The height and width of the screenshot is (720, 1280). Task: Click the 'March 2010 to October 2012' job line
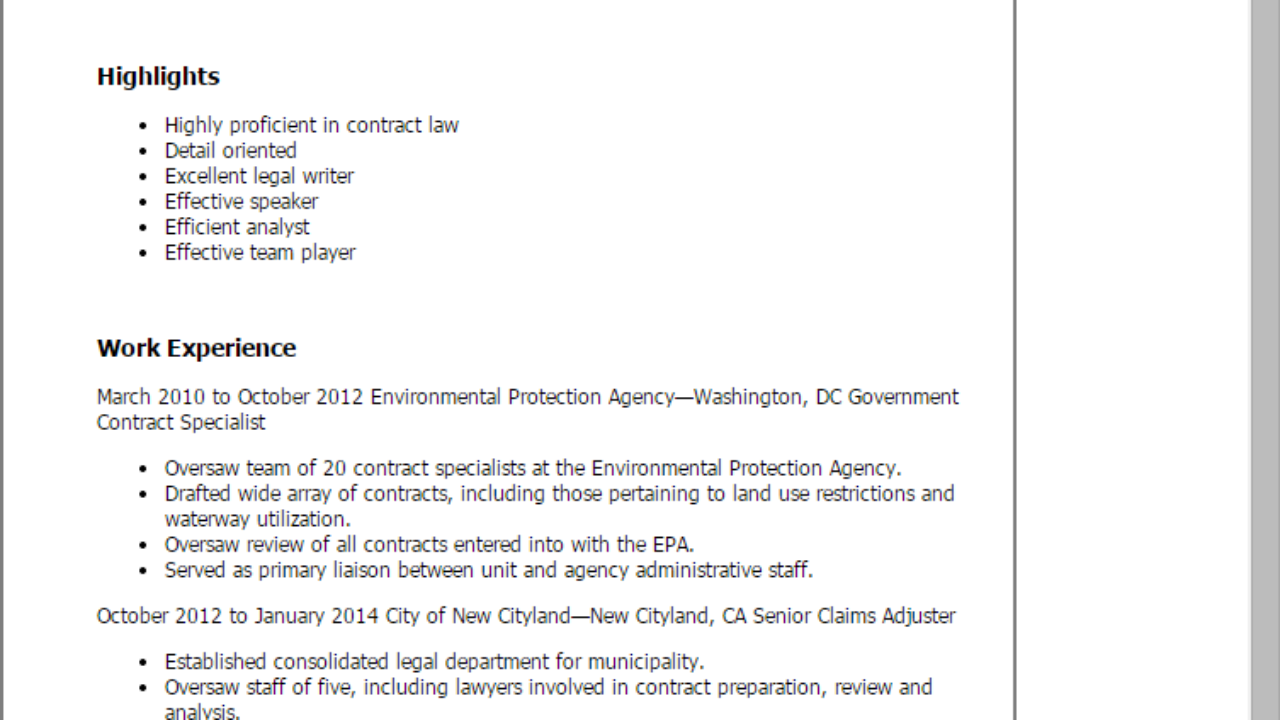527,397
